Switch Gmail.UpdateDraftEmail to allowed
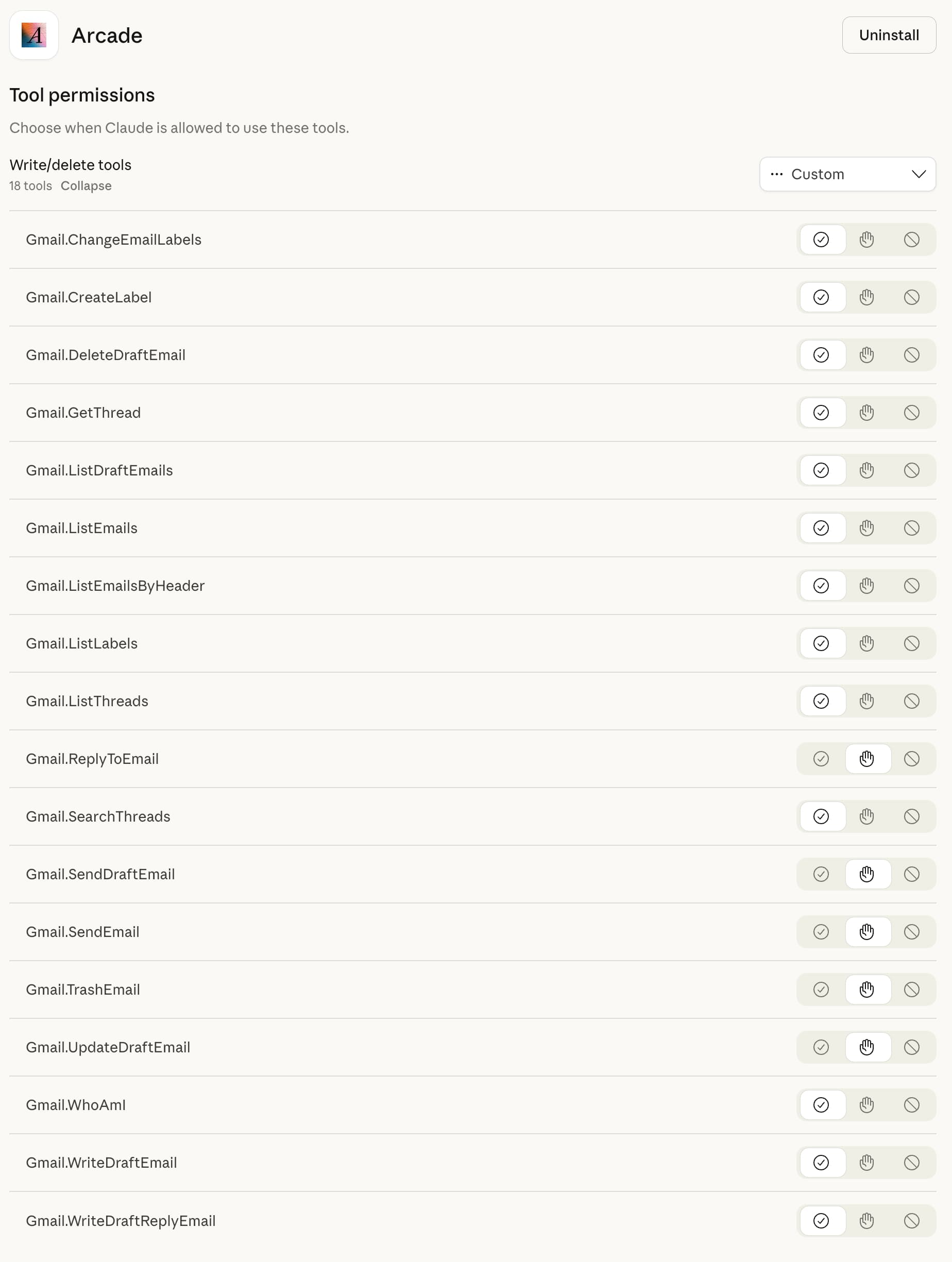Image resolution: width=952 pixels, height=1262 pixels. pos(822,1047)
